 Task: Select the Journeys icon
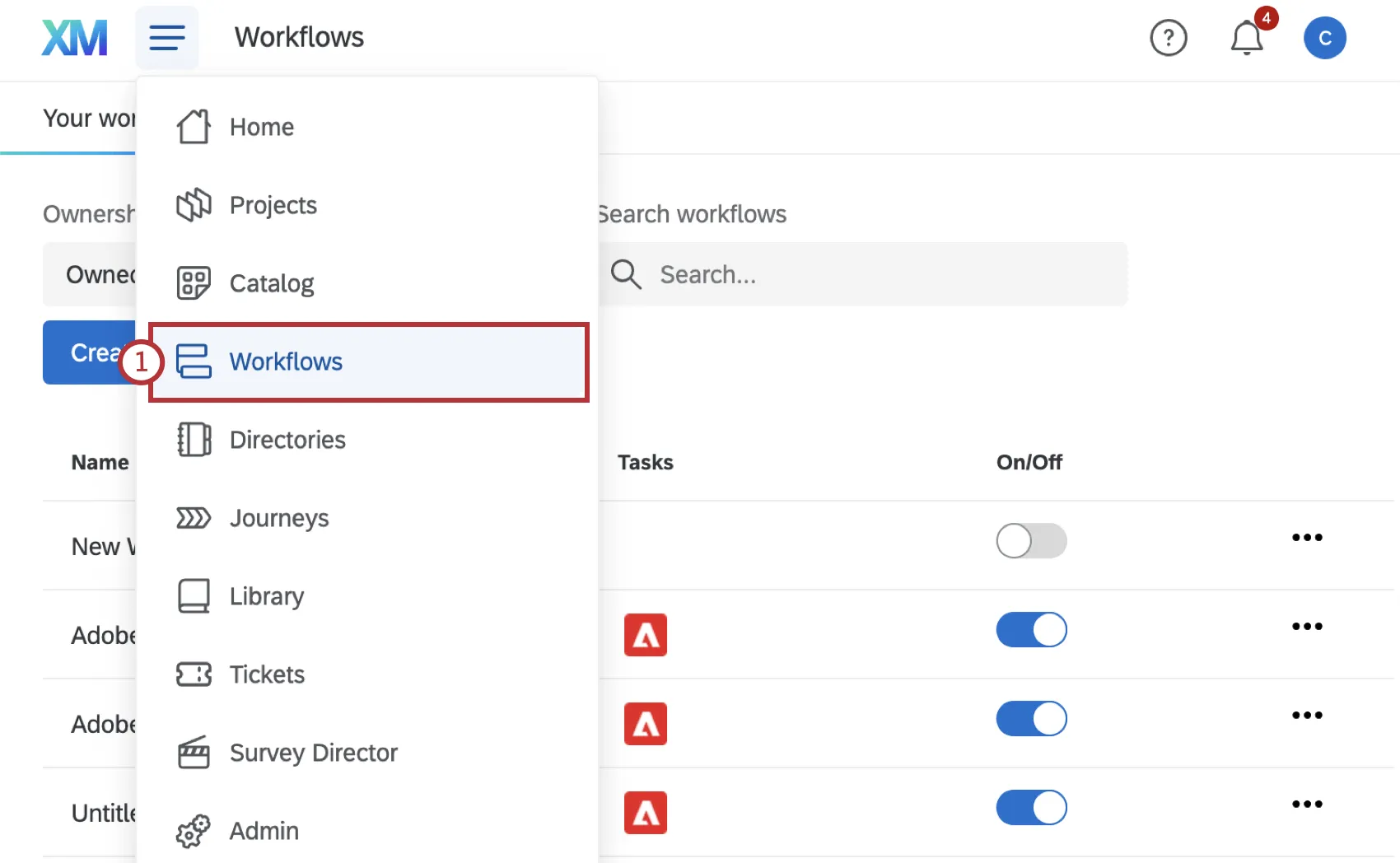click(193, 517)
